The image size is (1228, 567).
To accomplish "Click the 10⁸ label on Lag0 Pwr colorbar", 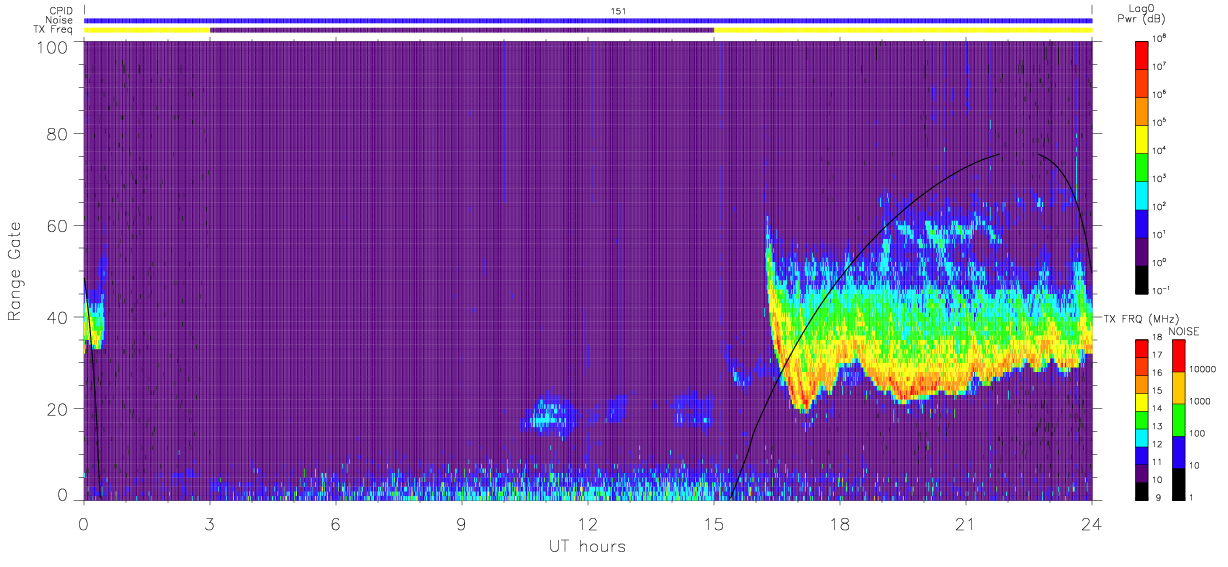I will pos(1161,39).
